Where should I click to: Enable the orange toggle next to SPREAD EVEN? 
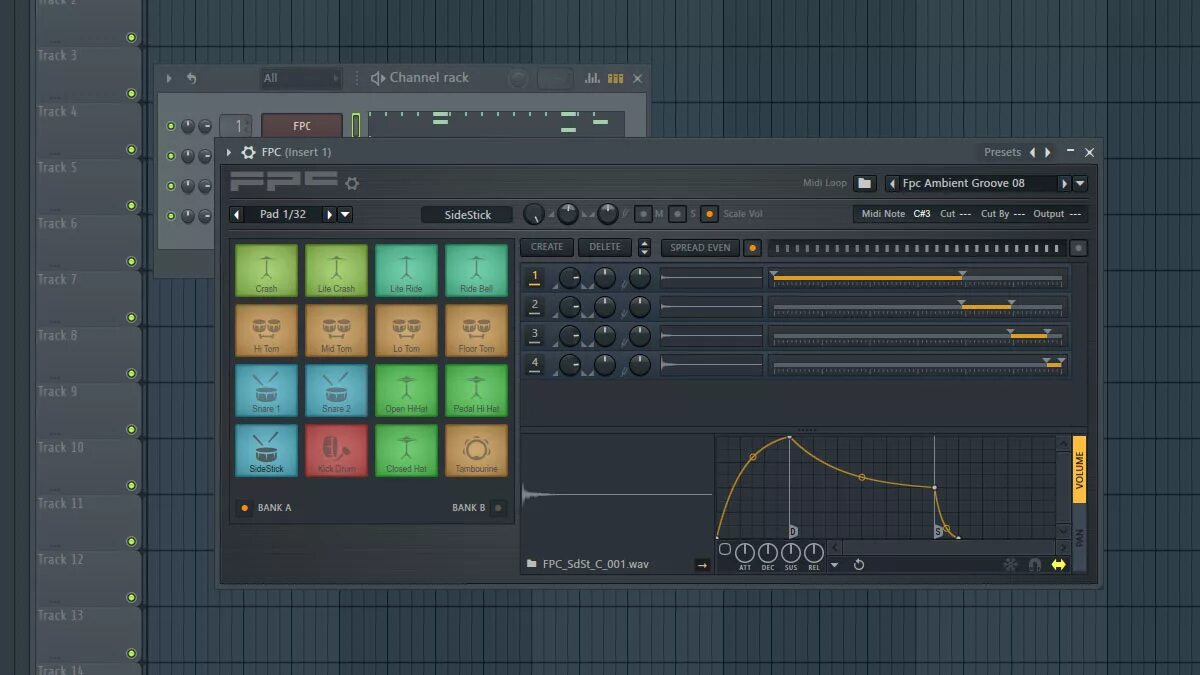pyautogui.click(x=752, y=248)
